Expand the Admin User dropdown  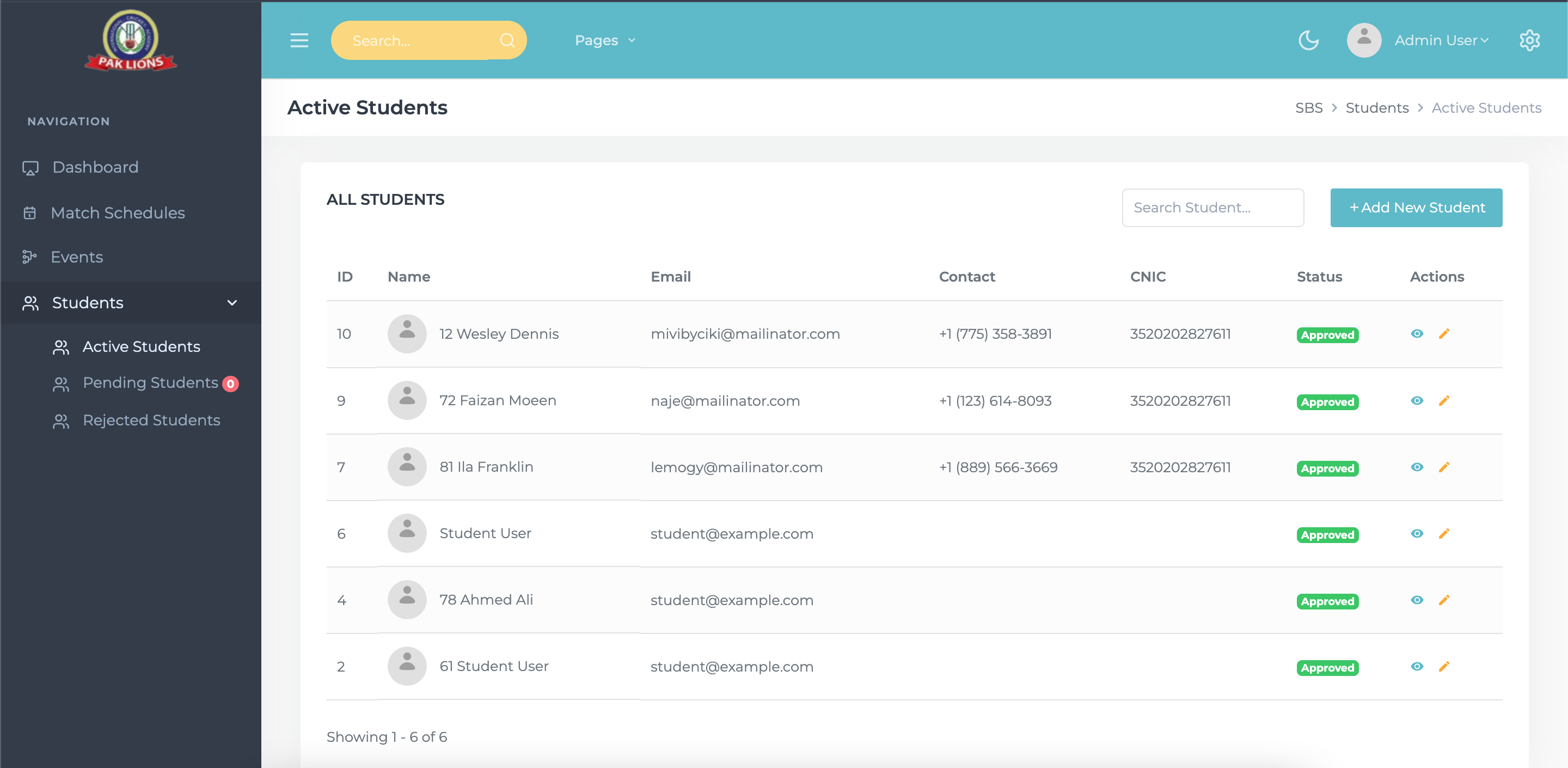(x=1441, y=40)
